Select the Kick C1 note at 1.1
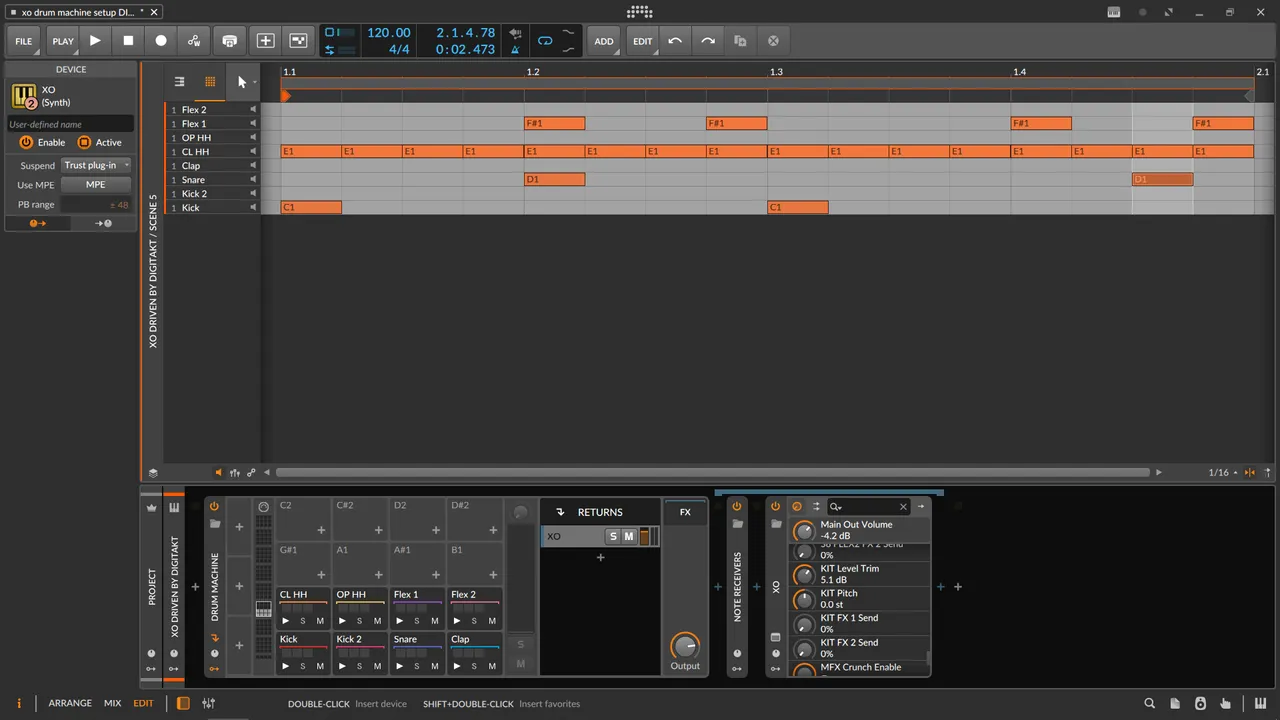Image resolution: width=1280 pixels, height=720 pixels. click(311, 208)
